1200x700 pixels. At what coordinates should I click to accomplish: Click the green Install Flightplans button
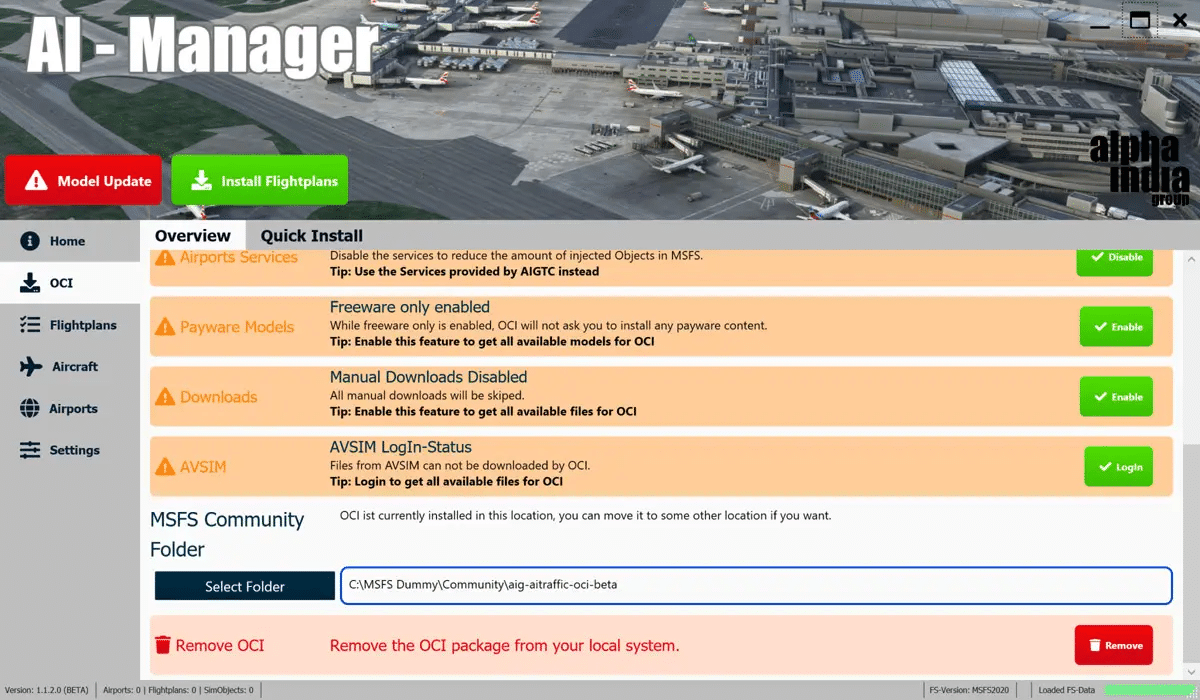[260, 181]
